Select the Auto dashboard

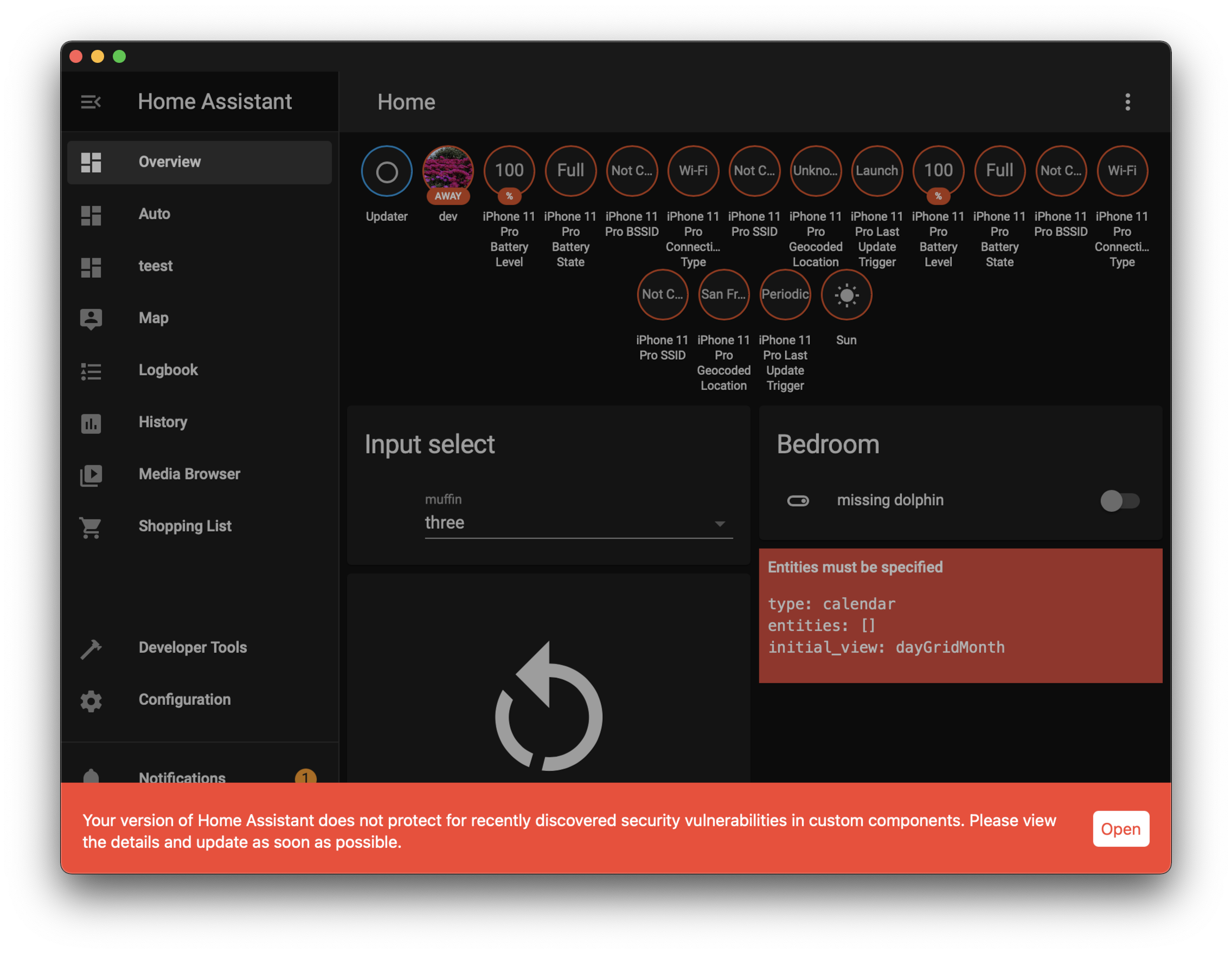(x=154, y=214)
